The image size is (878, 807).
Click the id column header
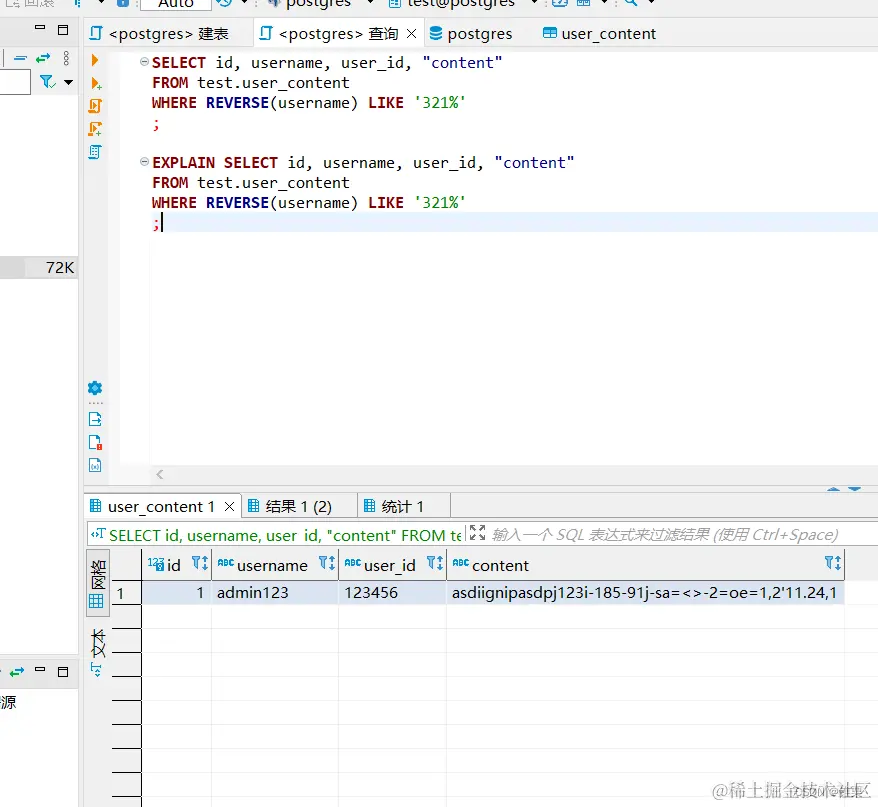(174, 565)
